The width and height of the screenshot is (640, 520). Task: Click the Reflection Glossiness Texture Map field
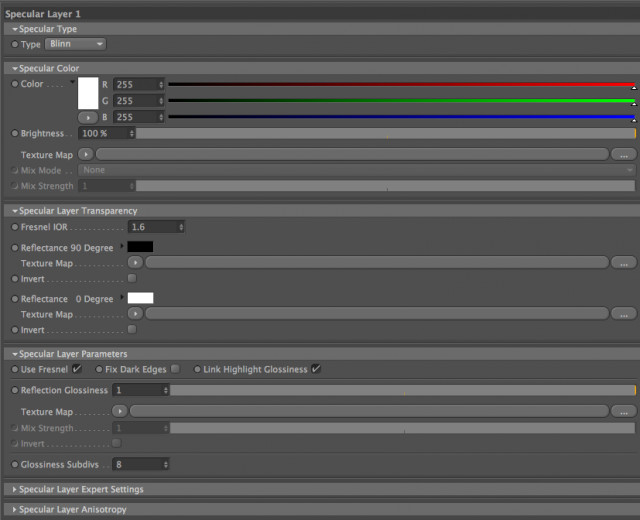369,411
